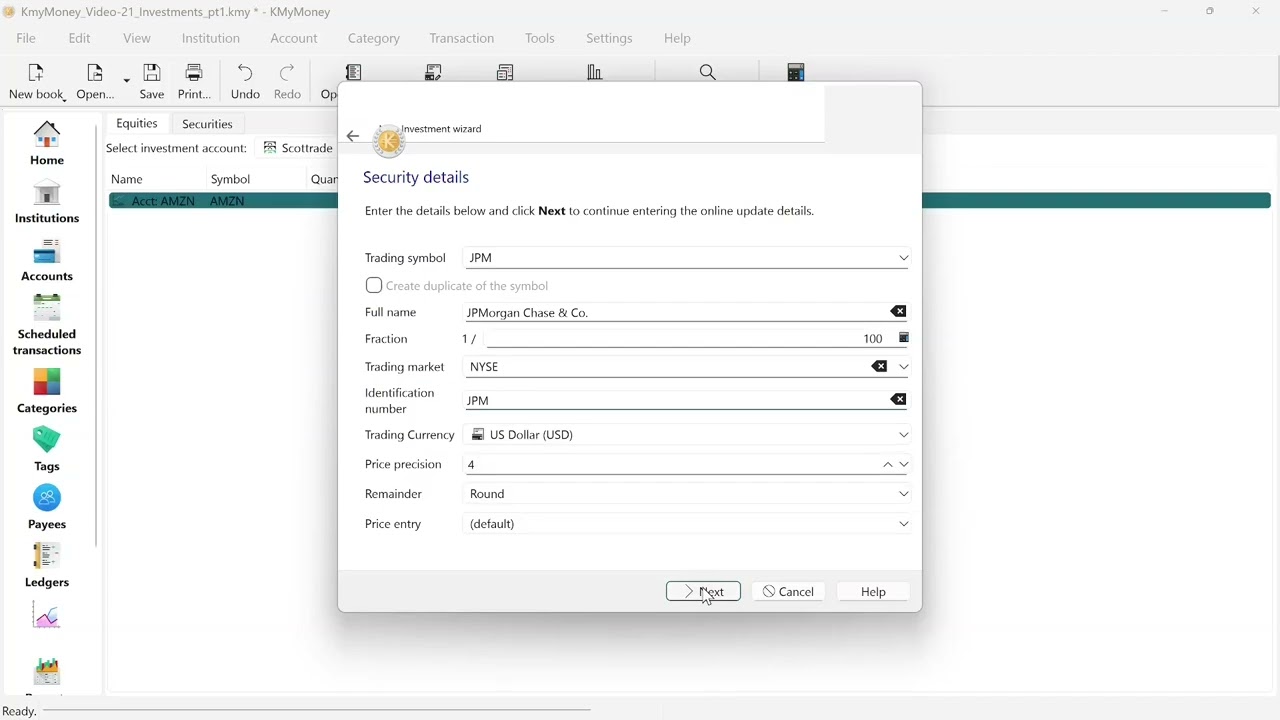Clear the Trading market field
This screenshot has height=720, width=1280.
pos(879,367)
